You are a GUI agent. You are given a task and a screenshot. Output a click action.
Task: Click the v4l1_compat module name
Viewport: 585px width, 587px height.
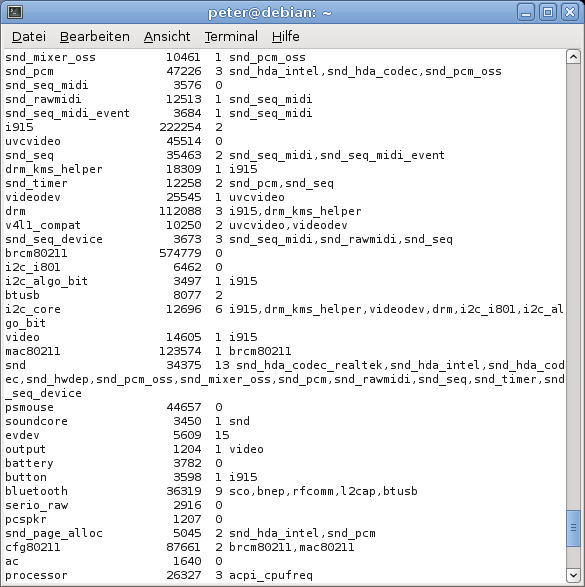tap(43, 225)
